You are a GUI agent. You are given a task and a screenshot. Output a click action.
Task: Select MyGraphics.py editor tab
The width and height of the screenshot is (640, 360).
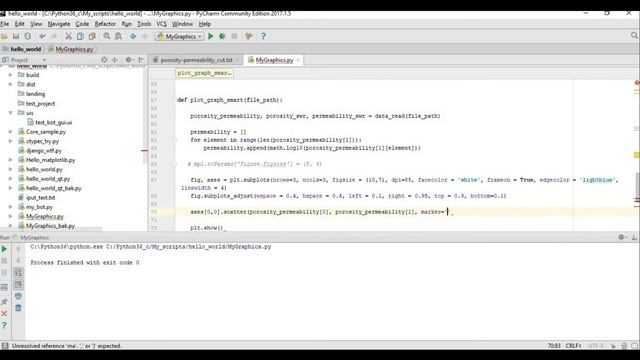[274, 60]
